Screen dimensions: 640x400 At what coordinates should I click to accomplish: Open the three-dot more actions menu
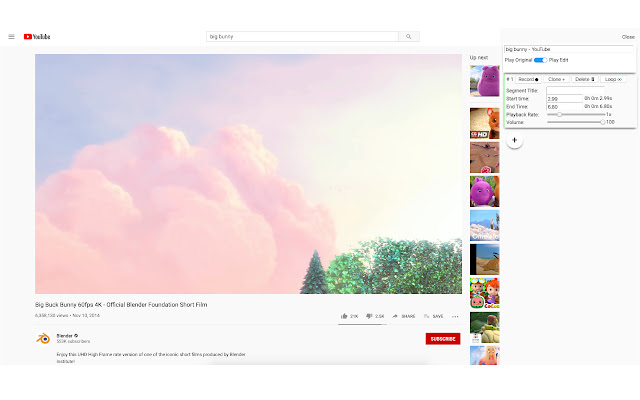click(455, 316)
